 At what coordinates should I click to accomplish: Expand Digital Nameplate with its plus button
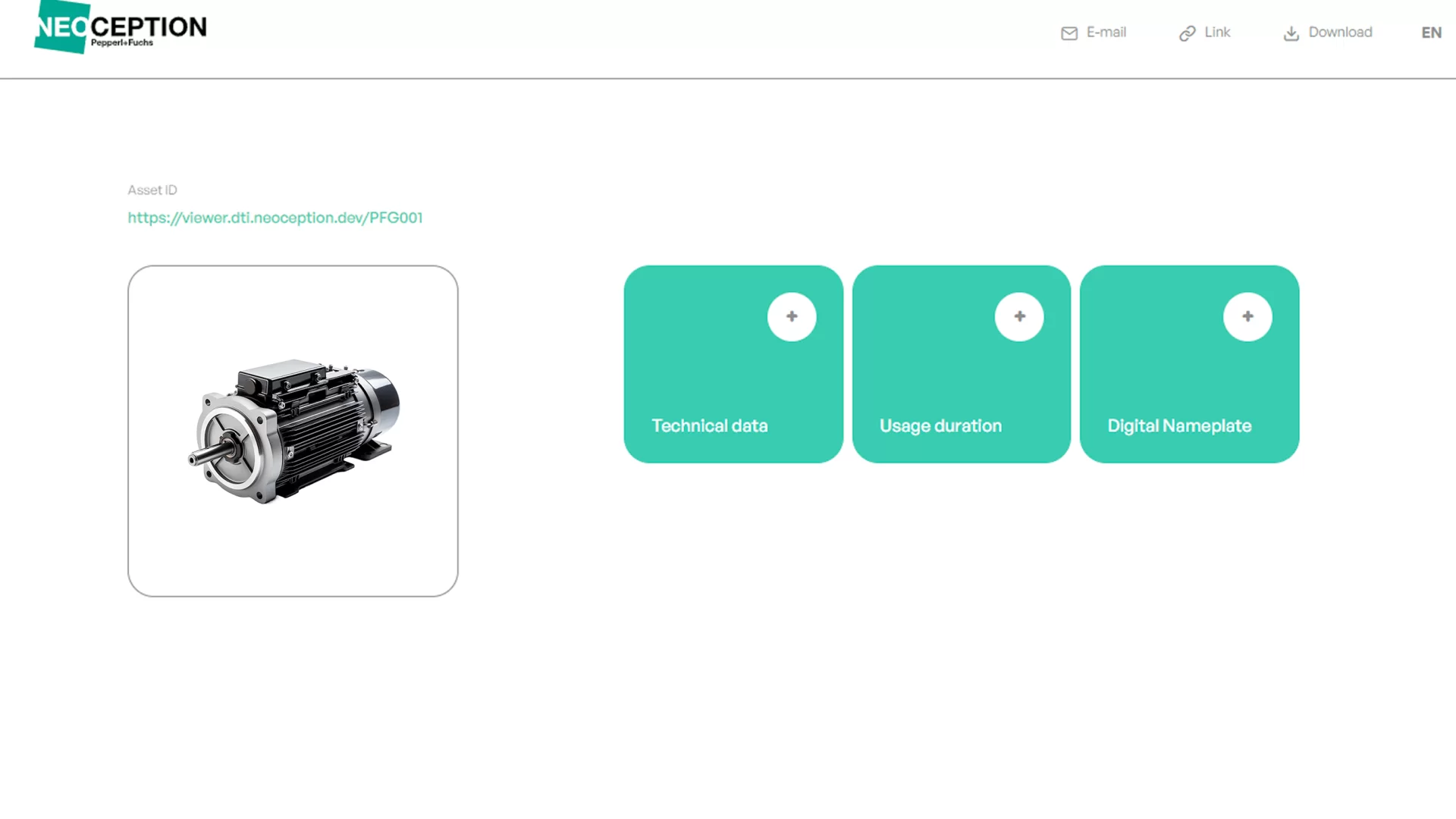tap(1247, 316)
